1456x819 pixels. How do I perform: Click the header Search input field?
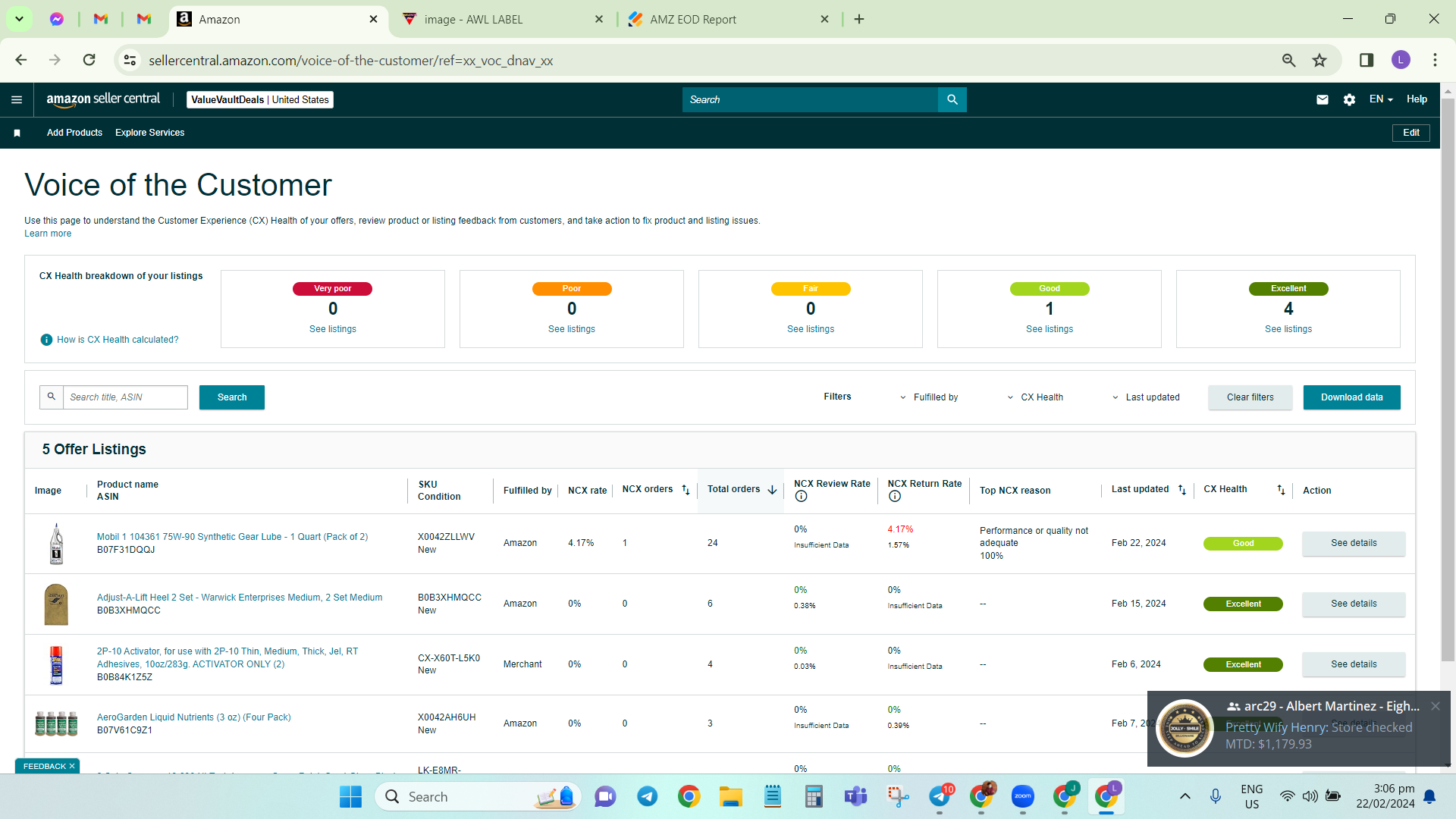(x=810, y=99)
